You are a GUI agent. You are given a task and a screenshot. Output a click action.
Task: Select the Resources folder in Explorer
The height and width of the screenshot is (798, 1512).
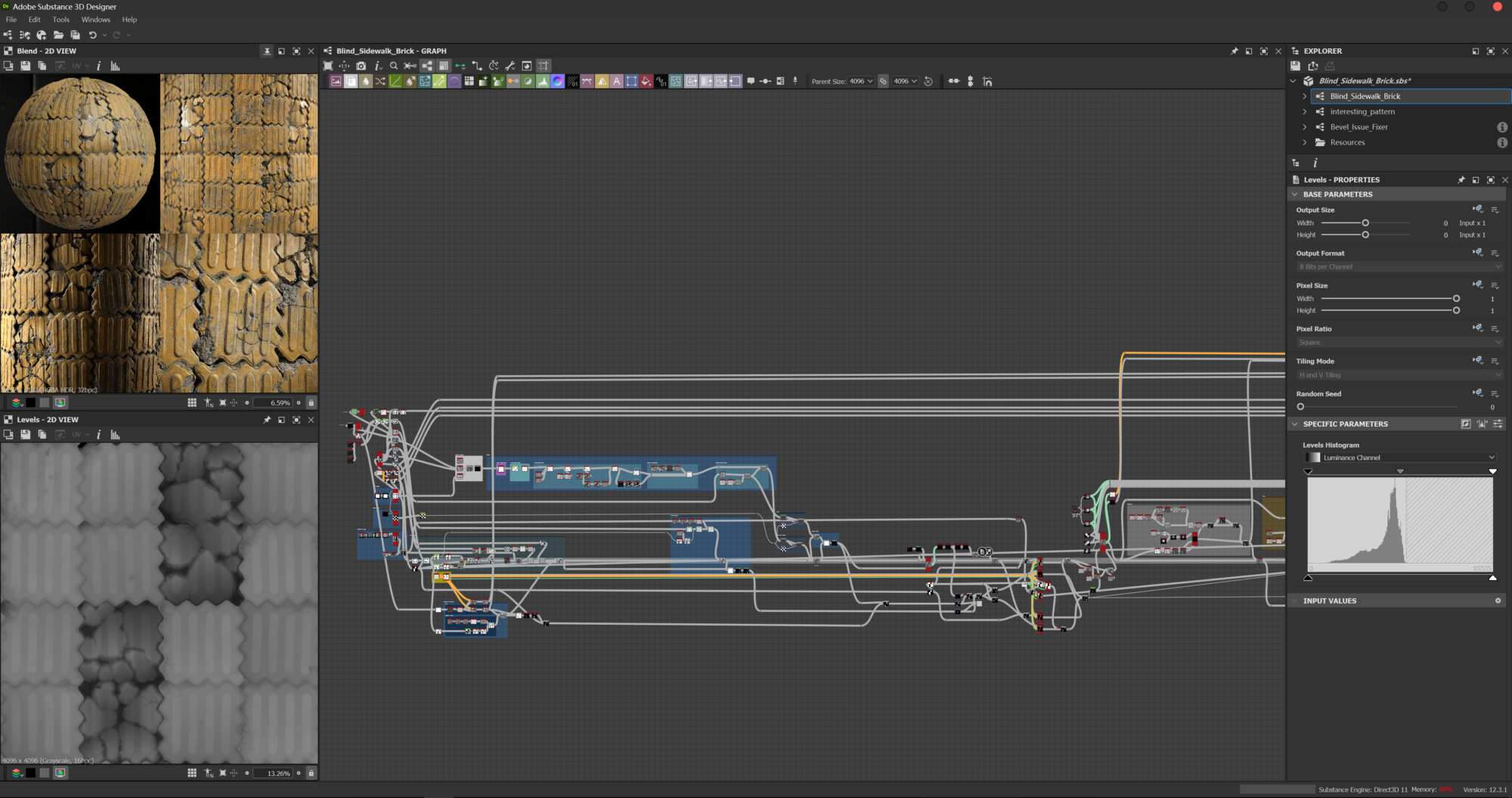click(1347, 142)
